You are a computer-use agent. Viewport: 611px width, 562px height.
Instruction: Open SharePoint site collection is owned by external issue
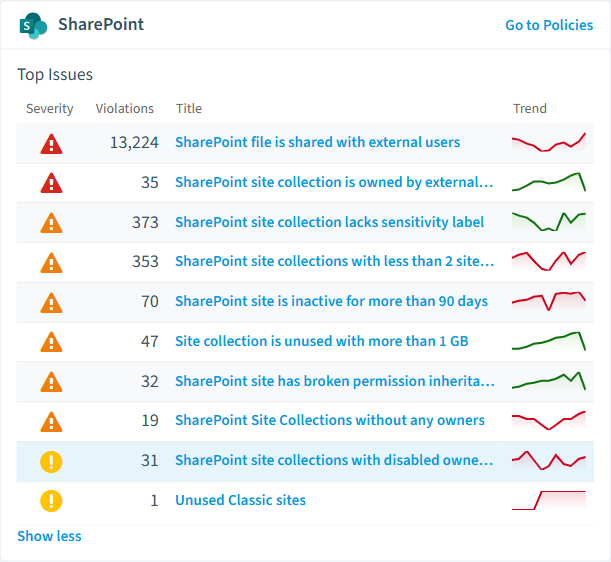(334, 182)
